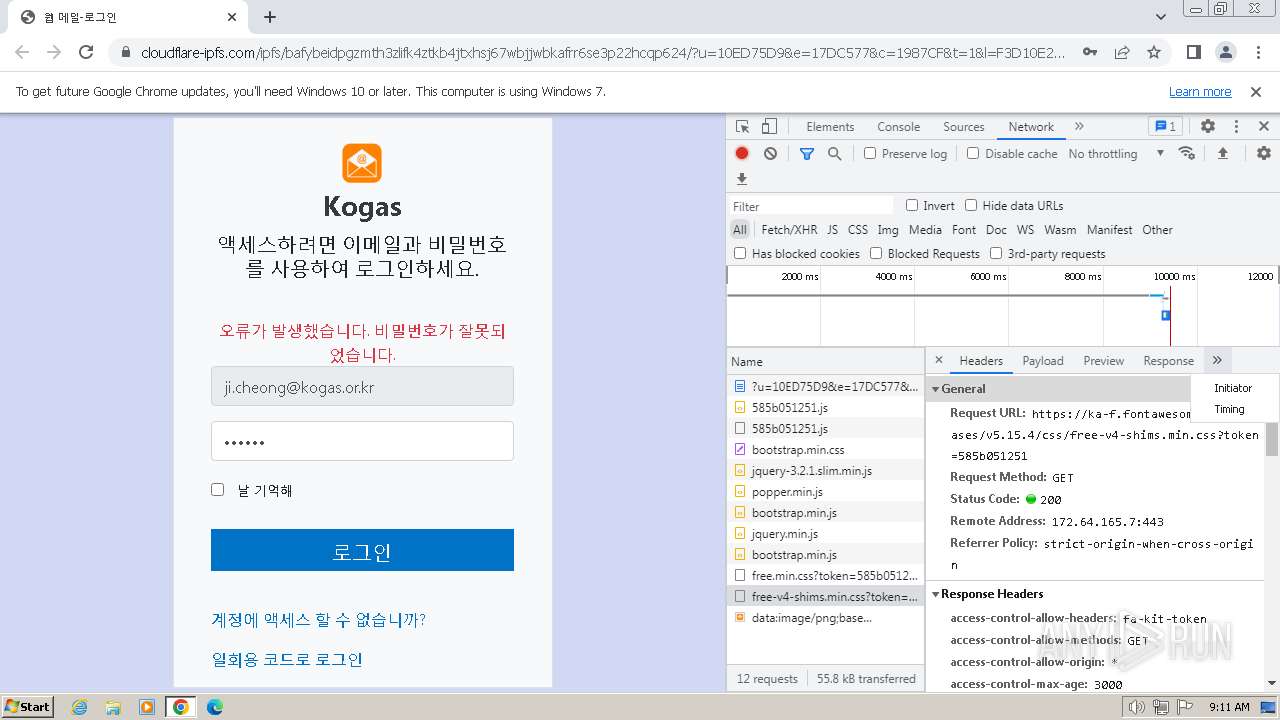This screenshot has width=1280, height=720.
Task: Go back with Chrome's back arrow
Action: [22, 52]
